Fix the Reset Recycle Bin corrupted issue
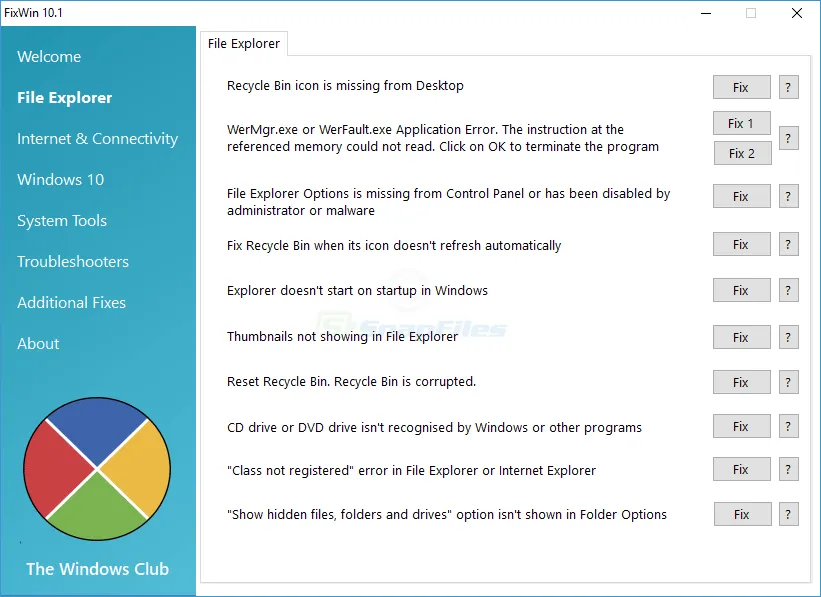 (x=741, y=382)
